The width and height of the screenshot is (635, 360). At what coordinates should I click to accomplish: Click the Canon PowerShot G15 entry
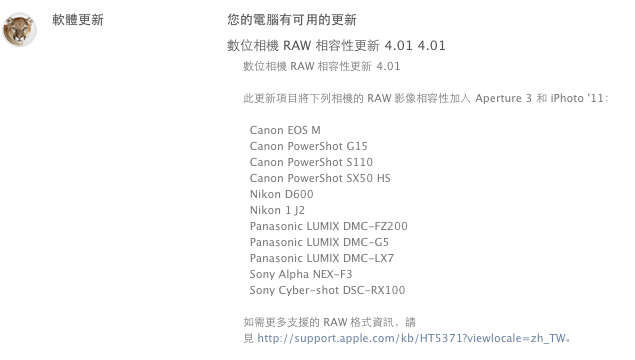pos(309,146)
